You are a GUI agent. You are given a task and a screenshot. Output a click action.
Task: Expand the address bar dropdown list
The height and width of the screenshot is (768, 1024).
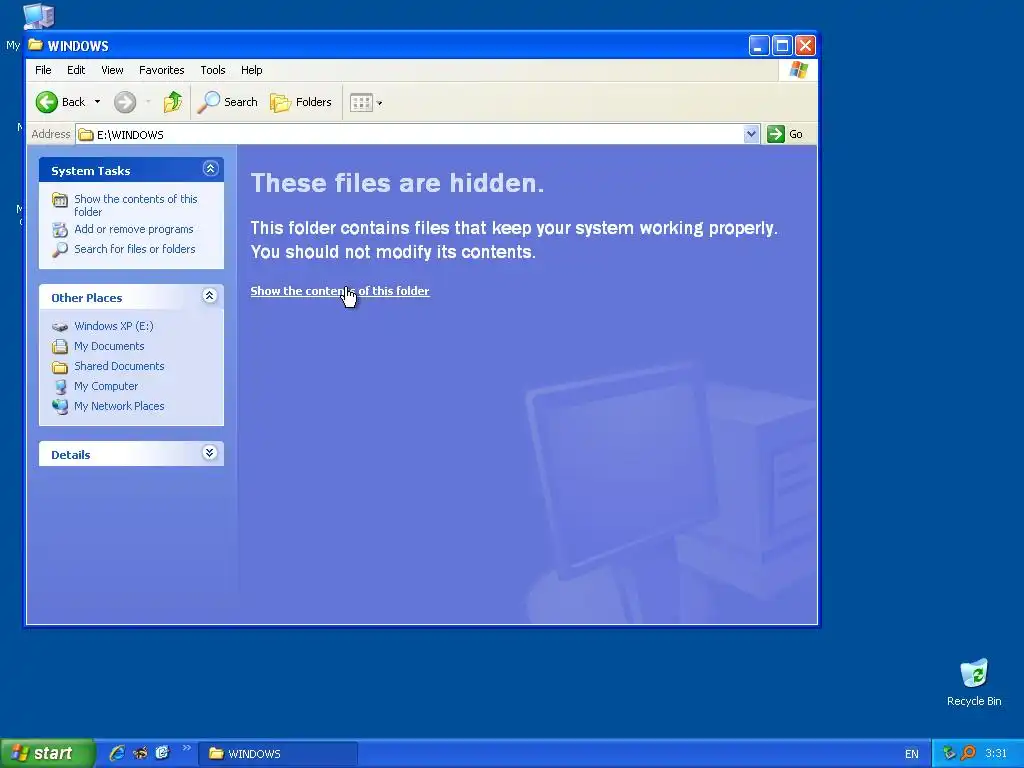752,134
